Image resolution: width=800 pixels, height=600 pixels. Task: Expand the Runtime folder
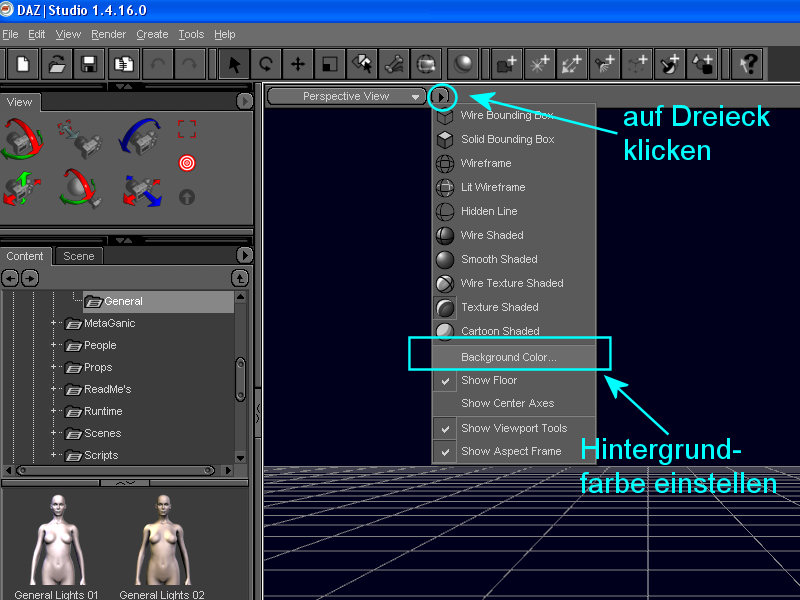point(53,411)
